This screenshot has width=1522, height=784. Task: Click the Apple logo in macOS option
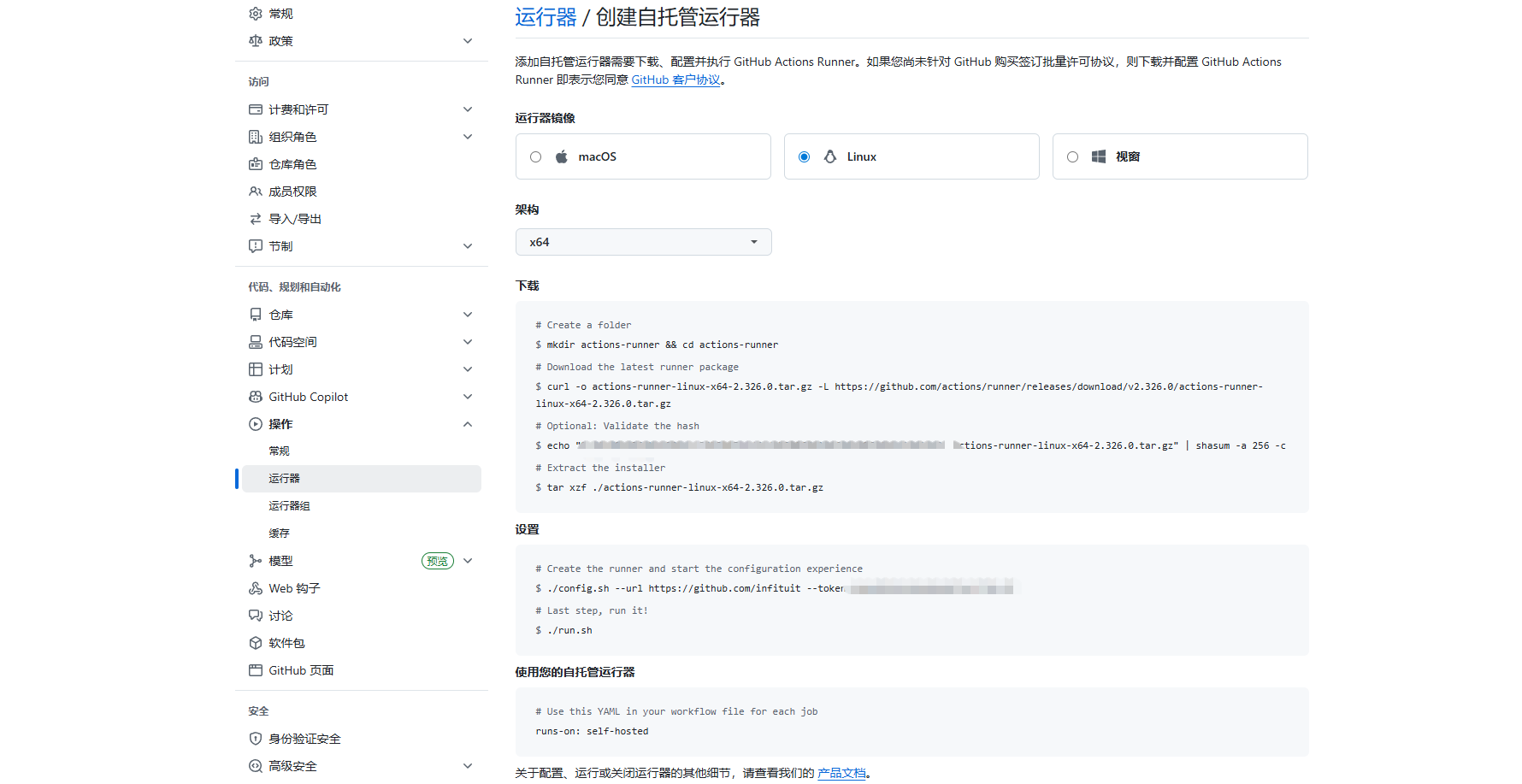562,156
